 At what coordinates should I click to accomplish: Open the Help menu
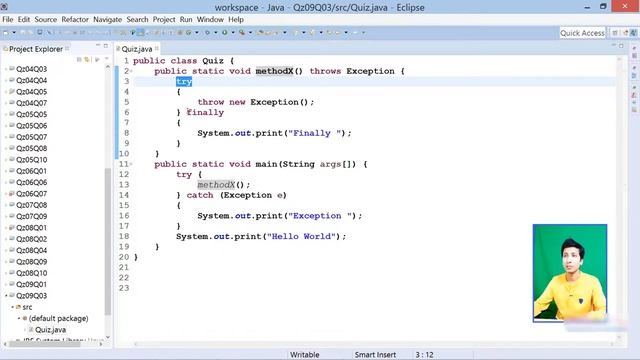coord(236,19)
